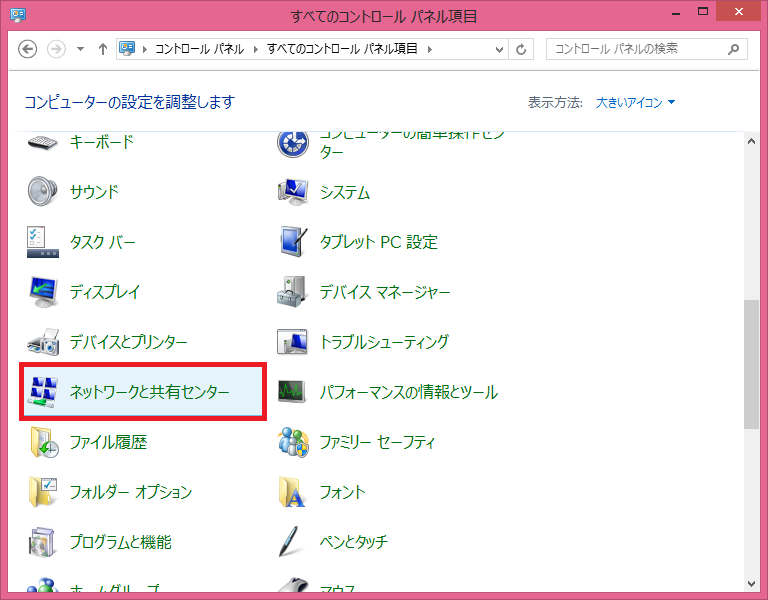Open Programs and Features (プログラムと機能) icon
This screenshot has width=768, height=600.
click(x=43, y=542)
